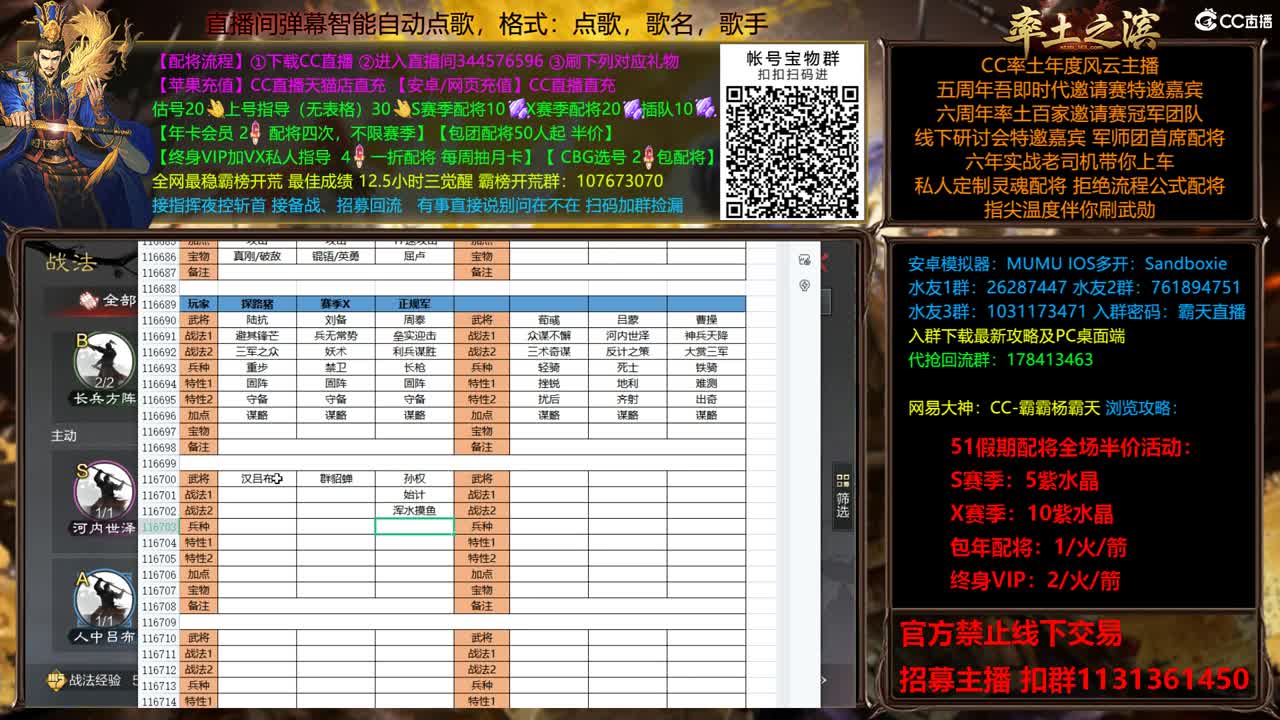Select the cell containing 刘备
The image size is (1280, 720).
click(x=335, y=319)
